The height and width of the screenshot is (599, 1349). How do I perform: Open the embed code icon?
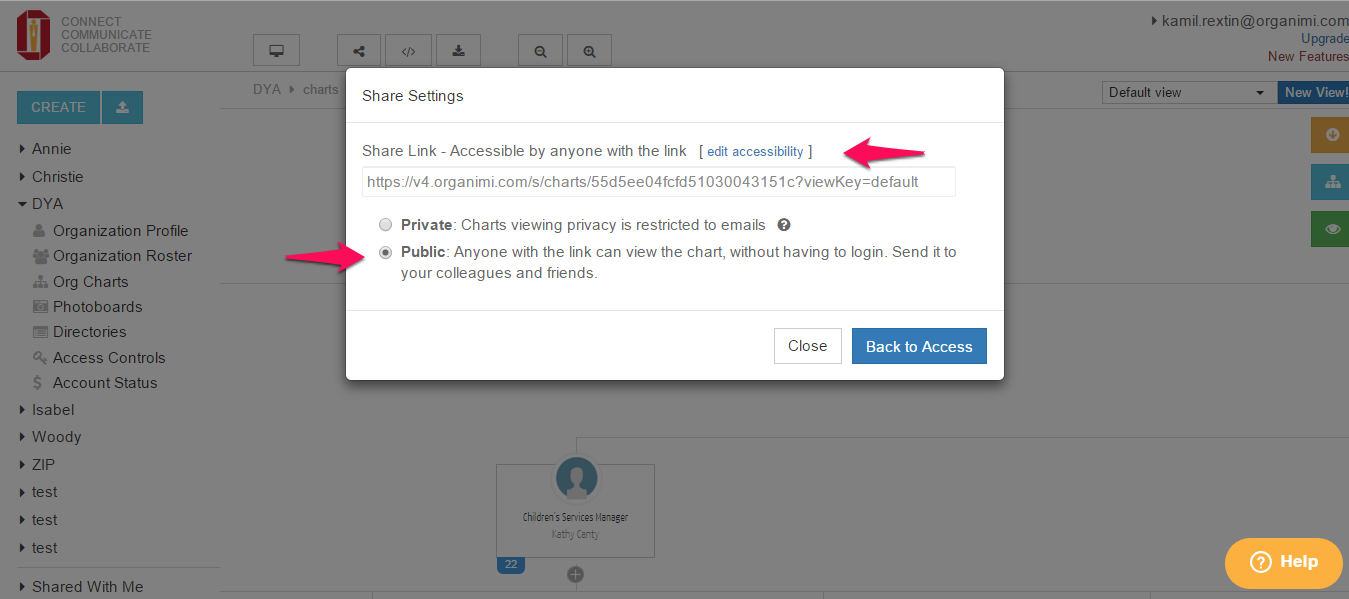[408, 51]
